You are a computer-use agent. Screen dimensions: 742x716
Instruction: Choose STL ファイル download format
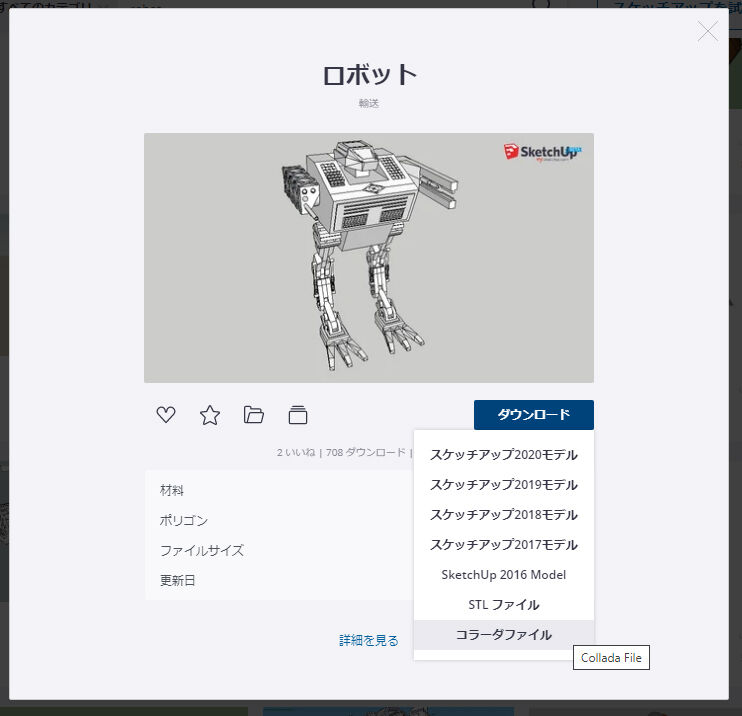click(x=504, y=605)
